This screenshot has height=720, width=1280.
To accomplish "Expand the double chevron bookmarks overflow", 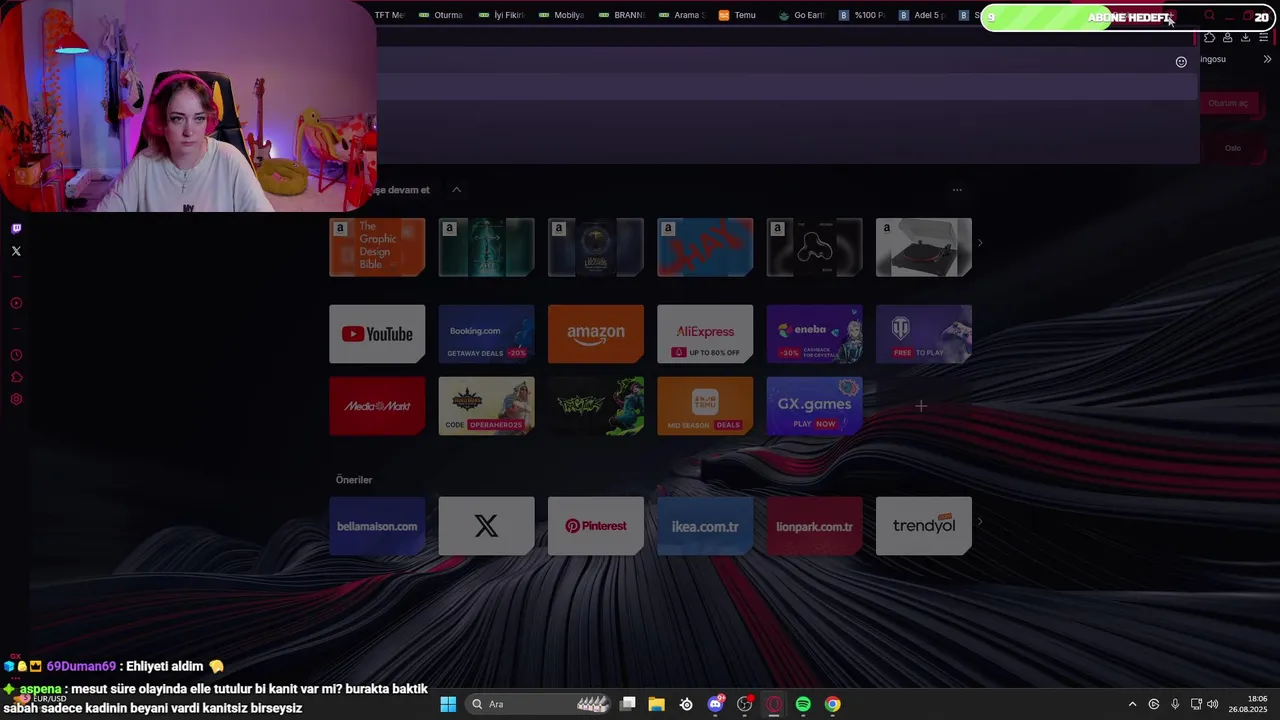I will (1267, 59).
